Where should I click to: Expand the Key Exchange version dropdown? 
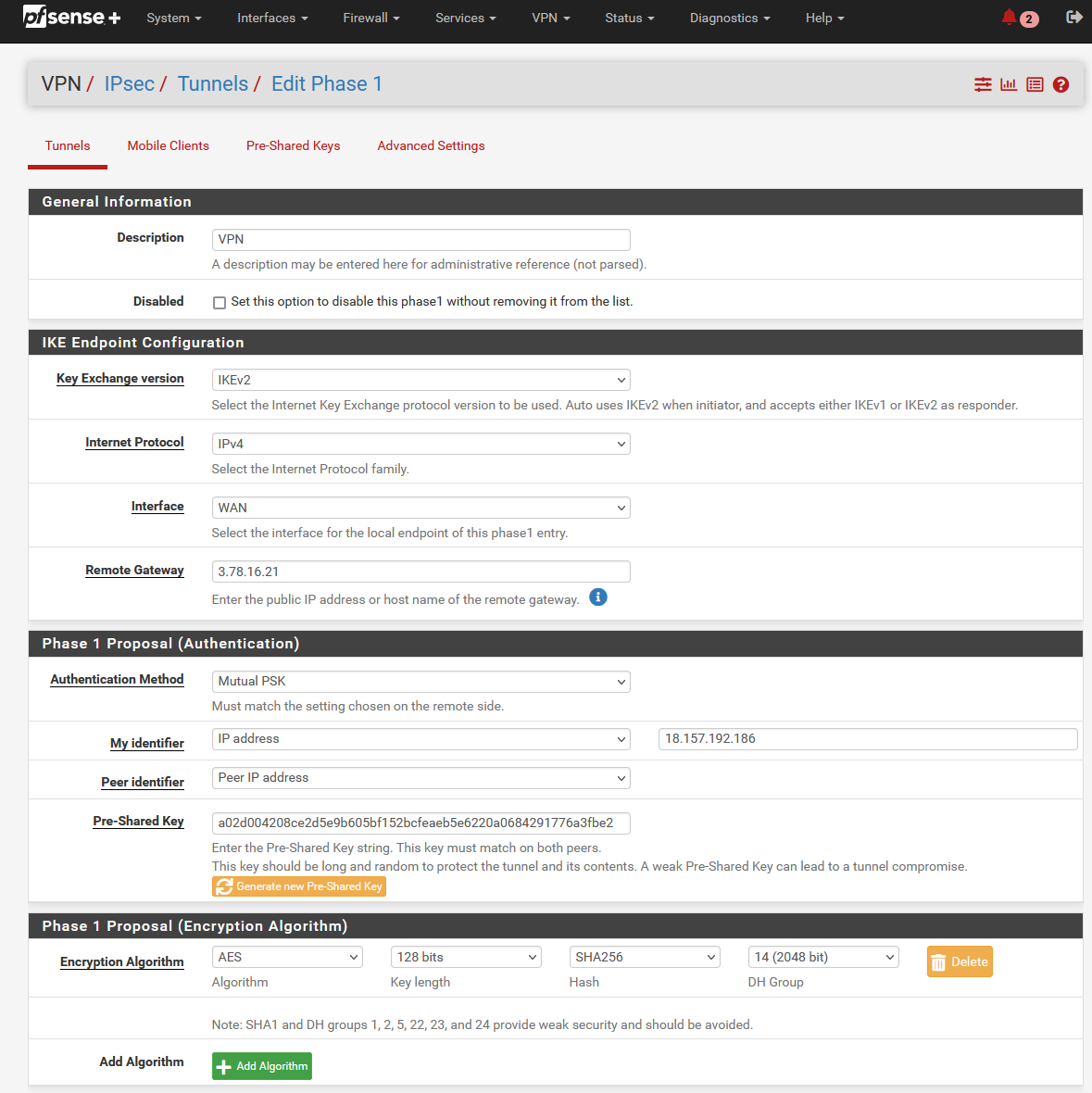tap(420, 380)
